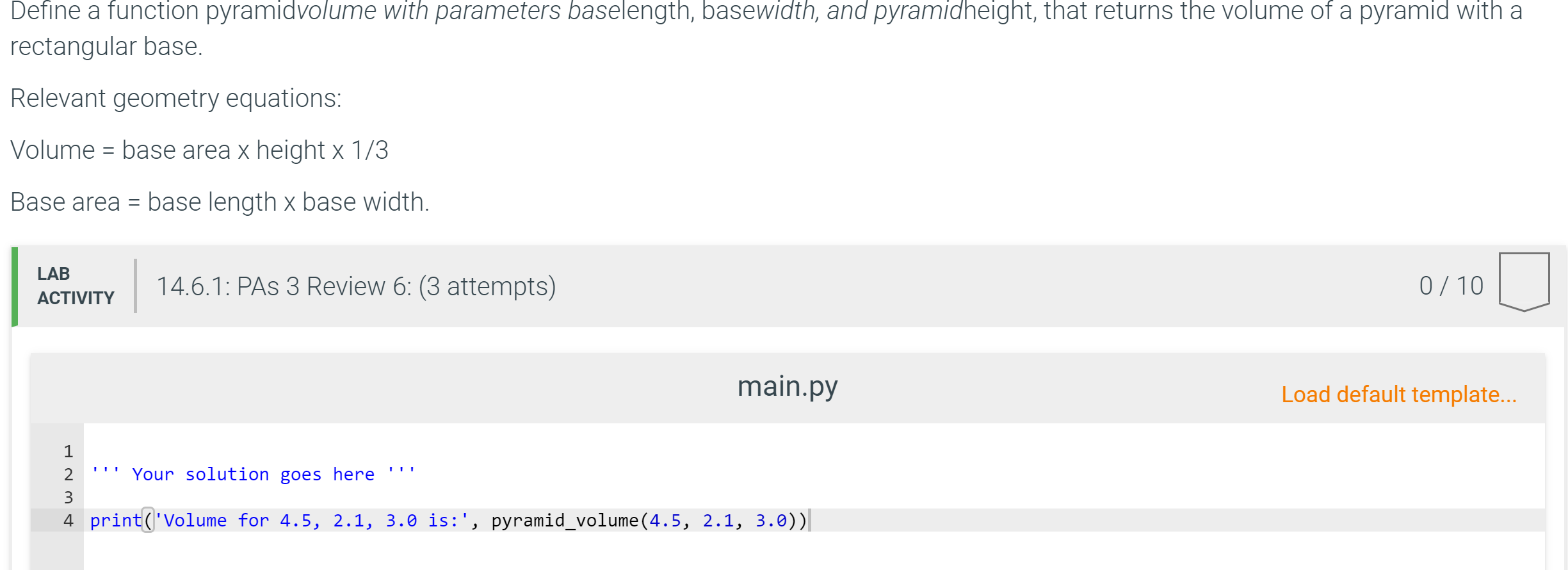
Task: Click line number 2 in the gutter
Action: (69, 475)
